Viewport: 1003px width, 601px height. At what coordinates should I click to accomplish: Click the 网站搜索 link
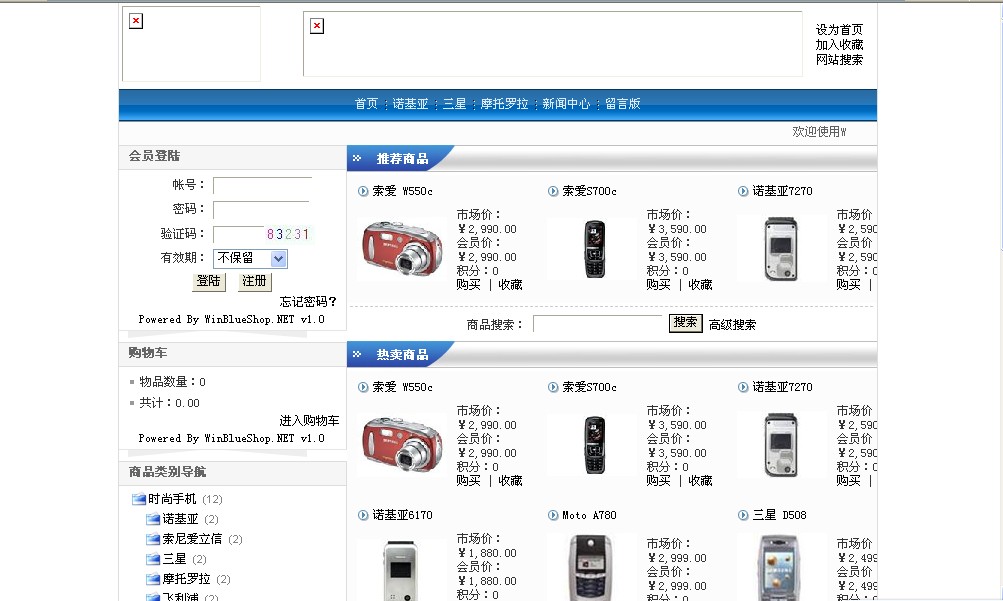(839, 59)
